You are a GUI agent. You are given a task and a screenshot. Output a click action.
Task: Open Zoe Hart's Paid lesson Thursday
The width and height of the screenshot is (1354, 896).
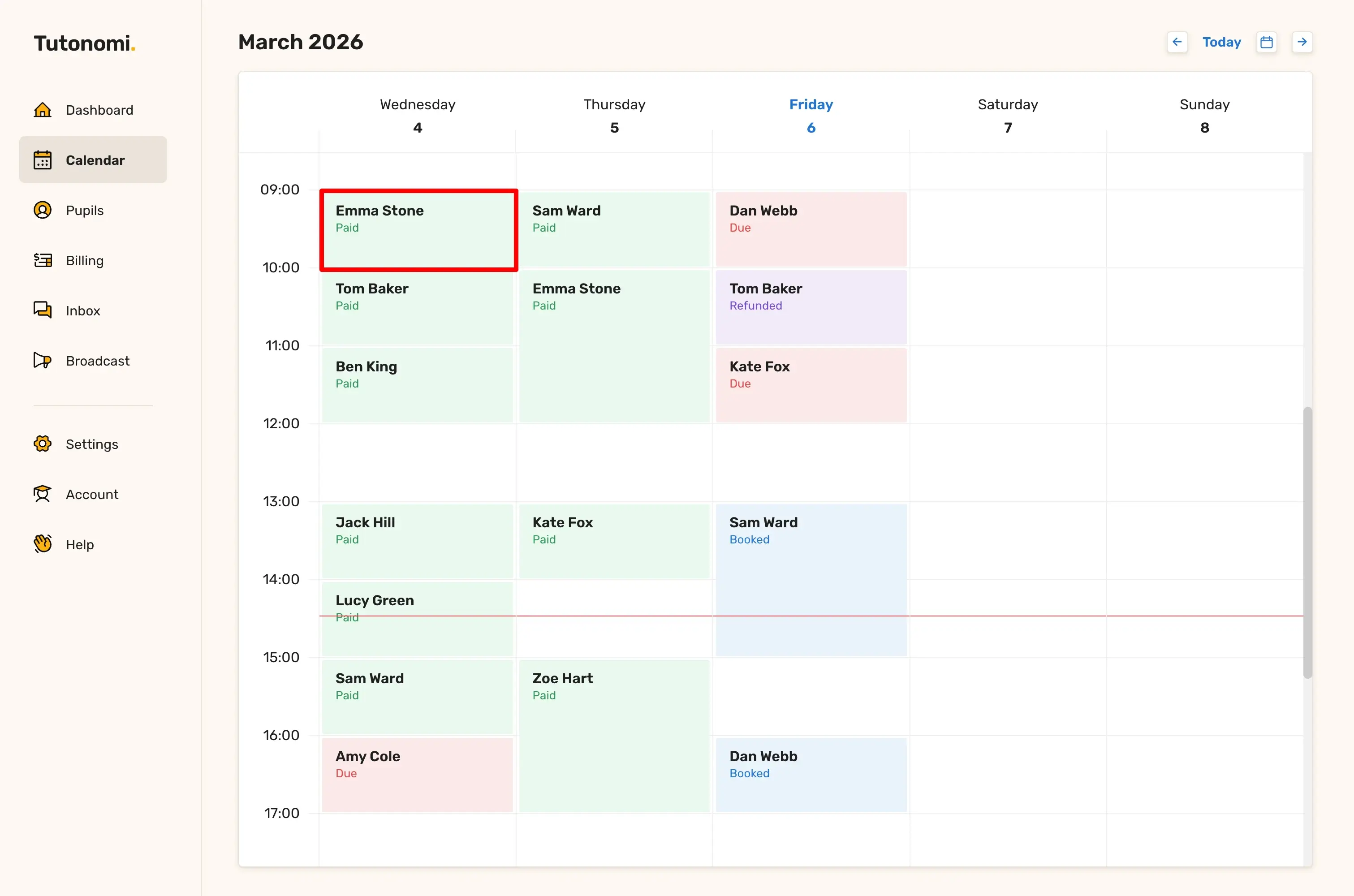point(614,736)
